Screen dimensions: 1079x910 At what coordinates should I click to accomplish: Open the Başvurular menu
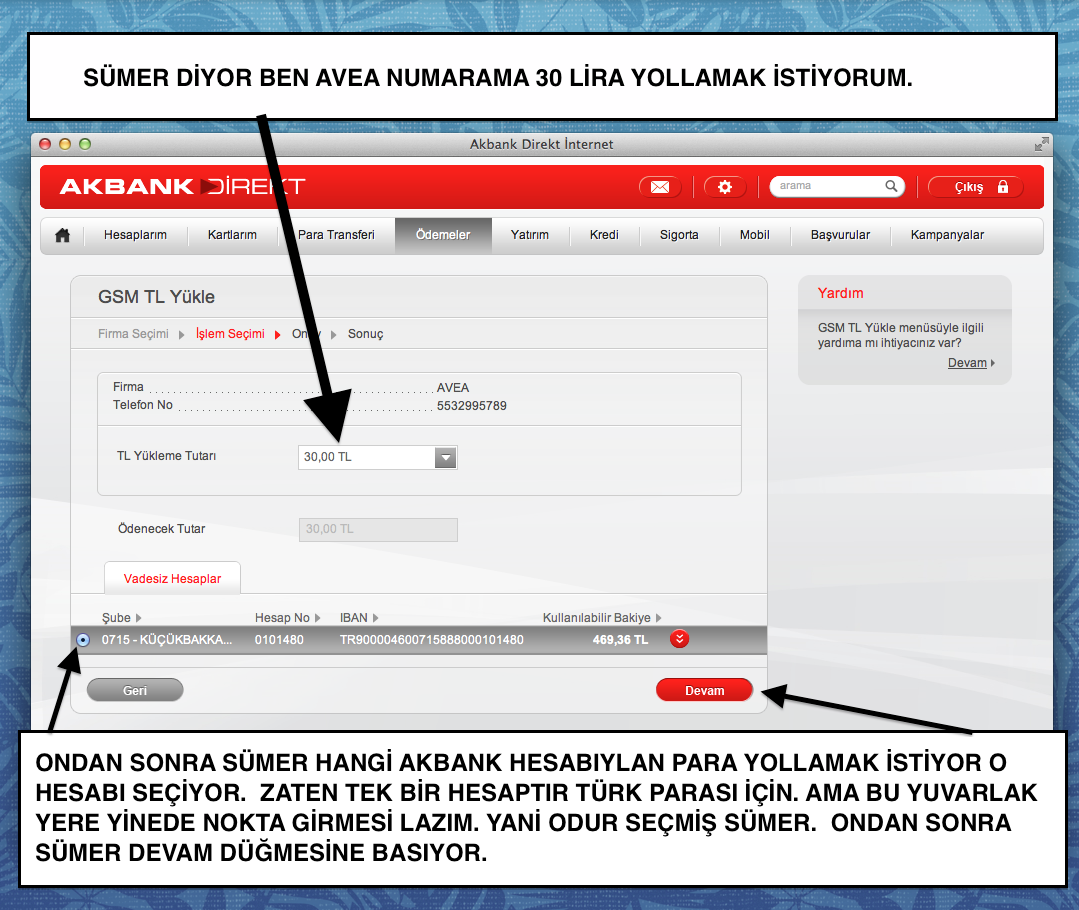pyautogui.click(x=840, y=235)
